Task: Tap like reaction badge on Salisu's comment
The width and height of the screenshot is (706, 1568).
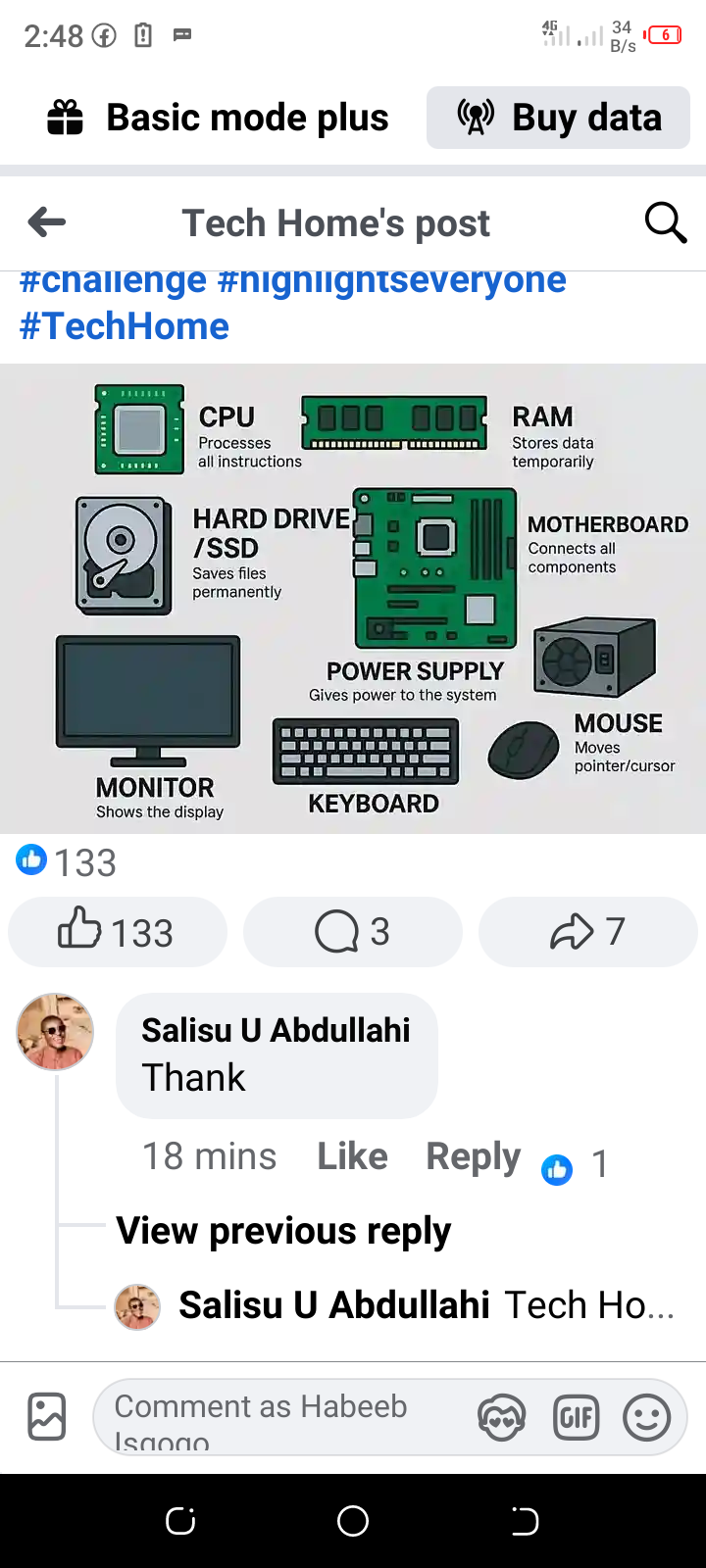Action: (x=557, y=1168)
